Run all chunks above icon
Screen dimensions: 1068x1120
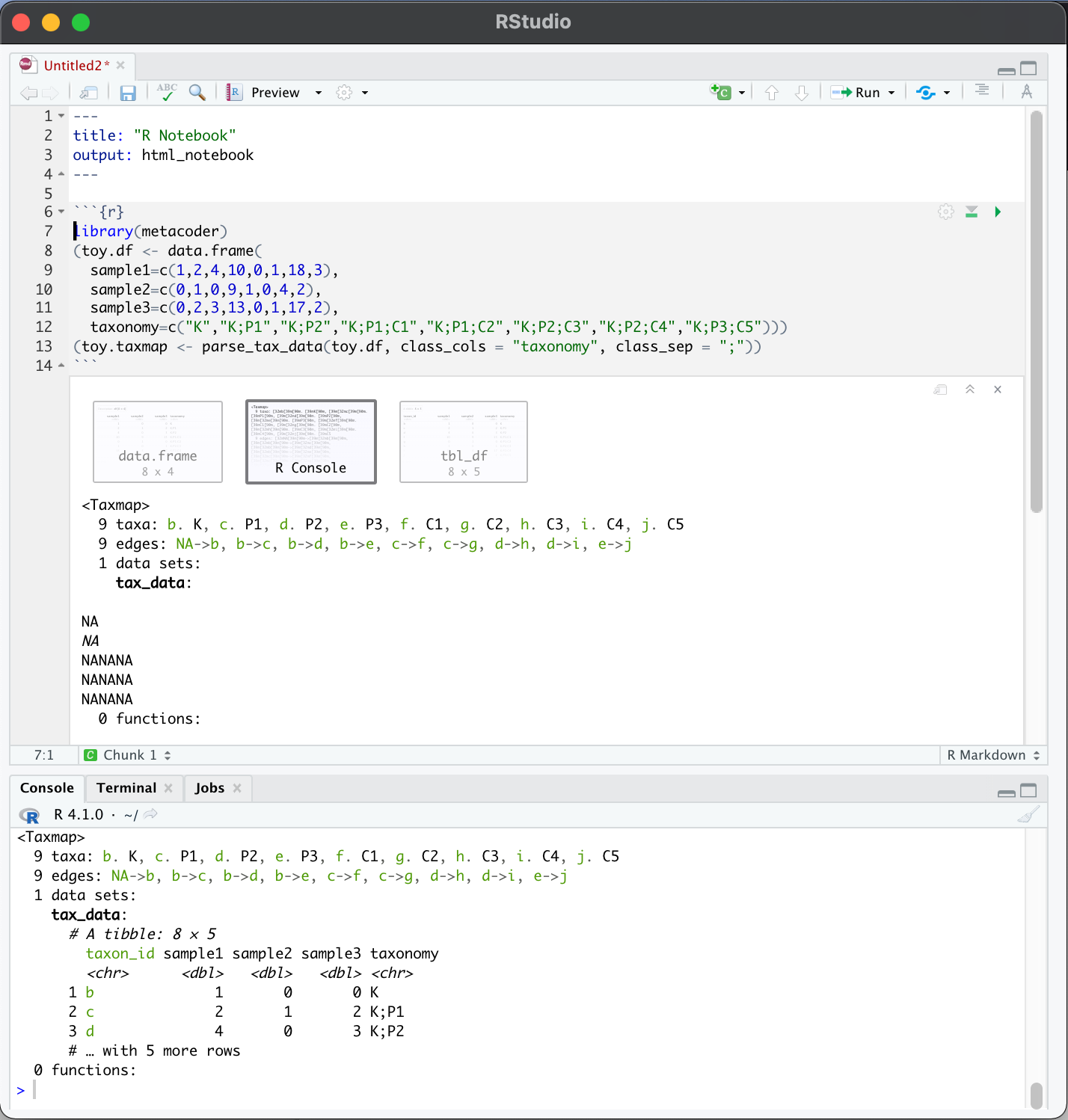[x=972, y=212]
